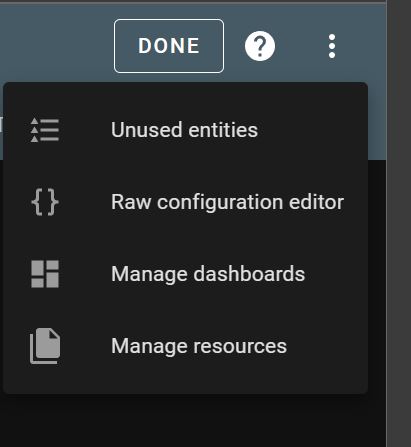This screenshot has width=411, height=447.
Task: Dismiss the menu by clicking the dark area below it
Action: pyautogui.click(x=193, y=422)
